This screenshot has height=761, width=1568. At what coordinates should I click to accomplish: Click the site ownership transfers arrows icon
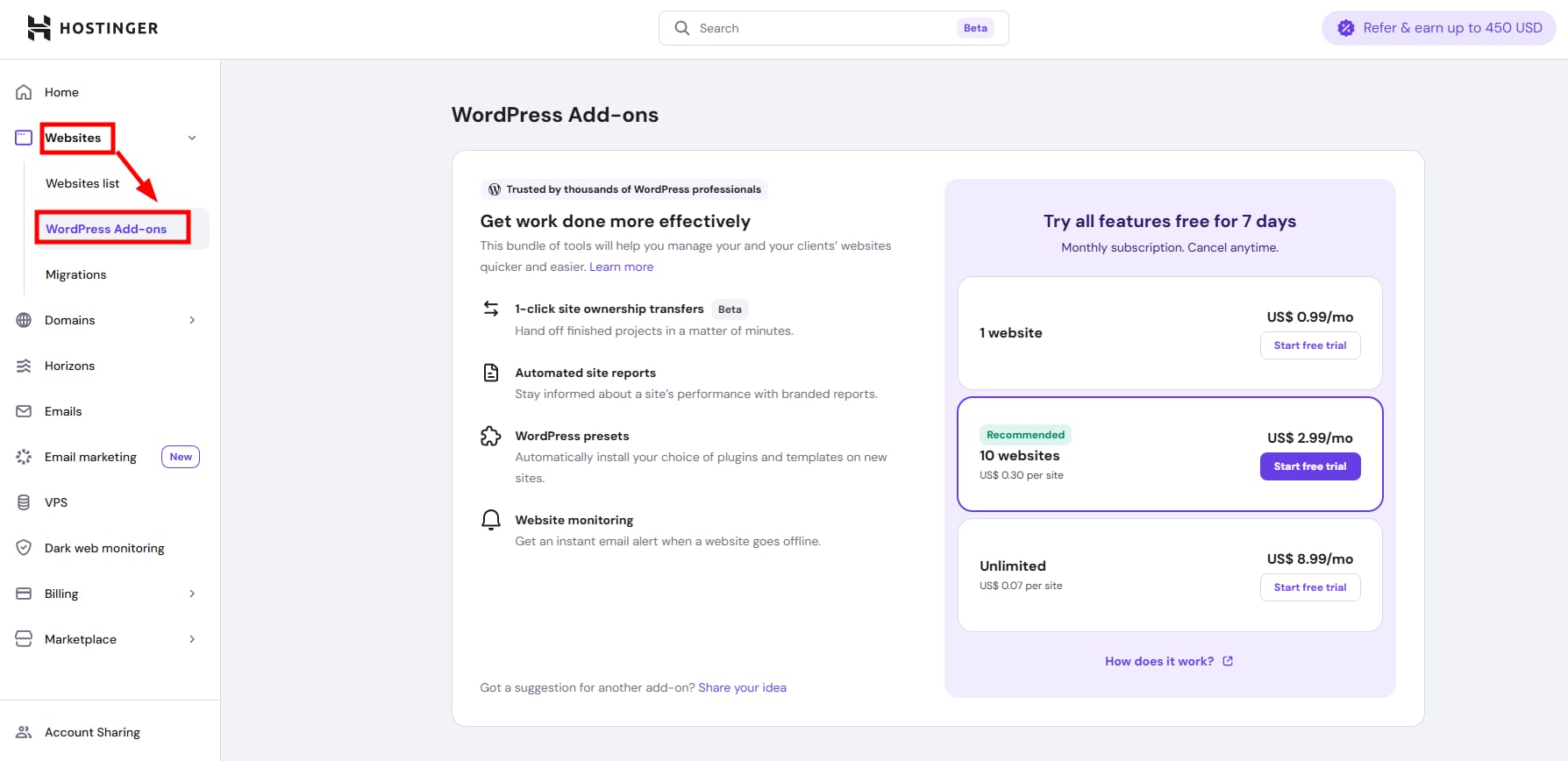(x=491, y=309)
